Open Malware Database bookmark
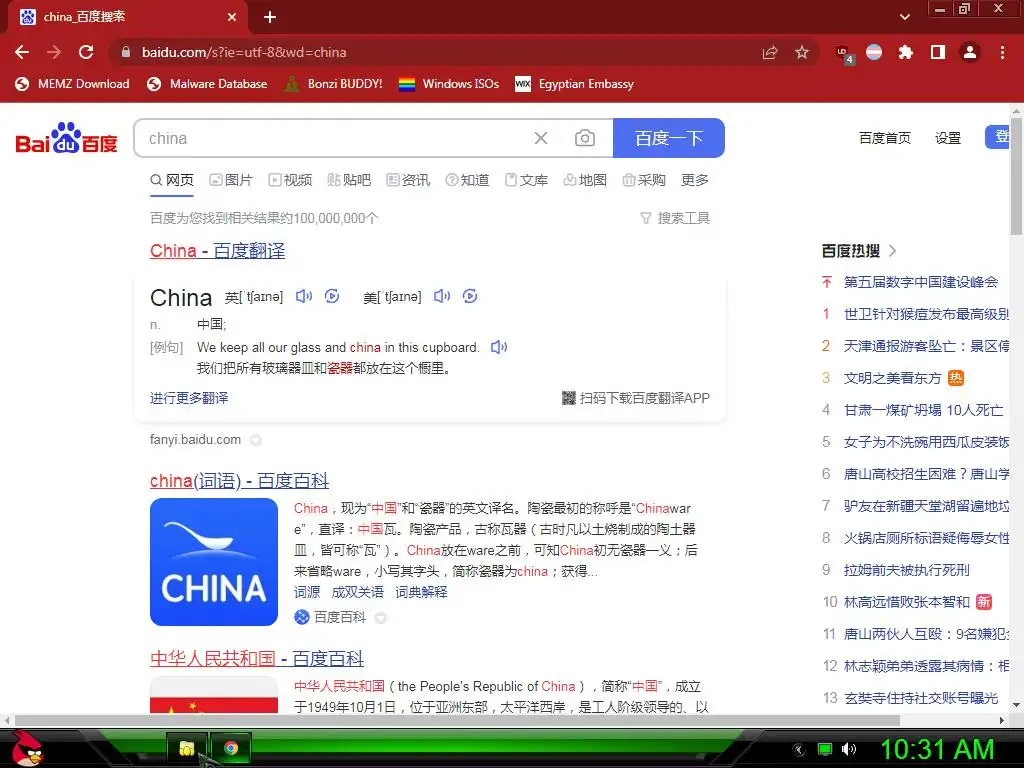 (x=207, y=84)
